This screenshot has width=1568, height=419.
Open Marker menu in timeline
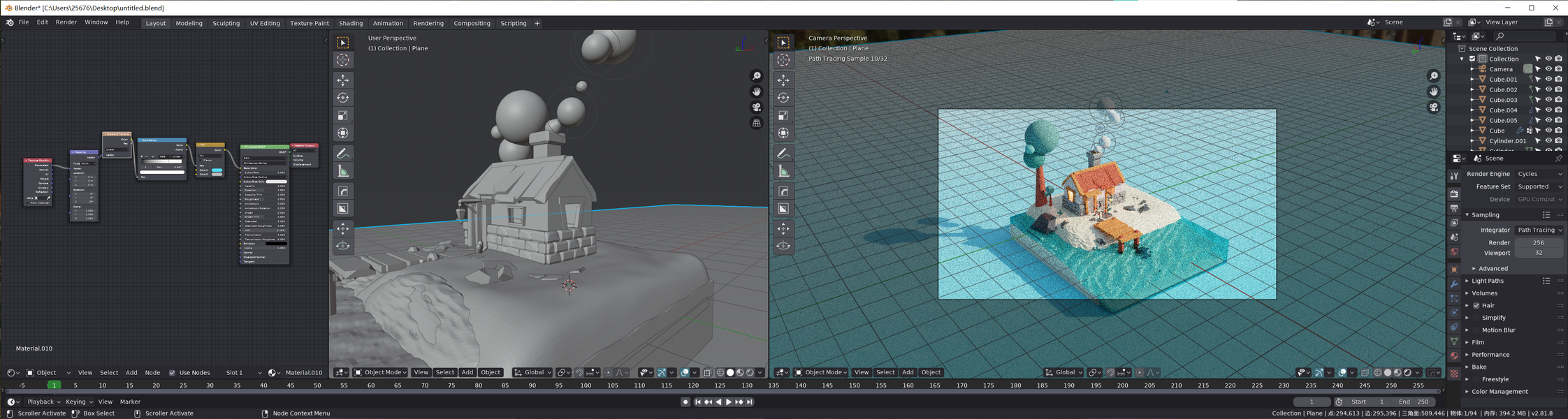coord(130,402)
